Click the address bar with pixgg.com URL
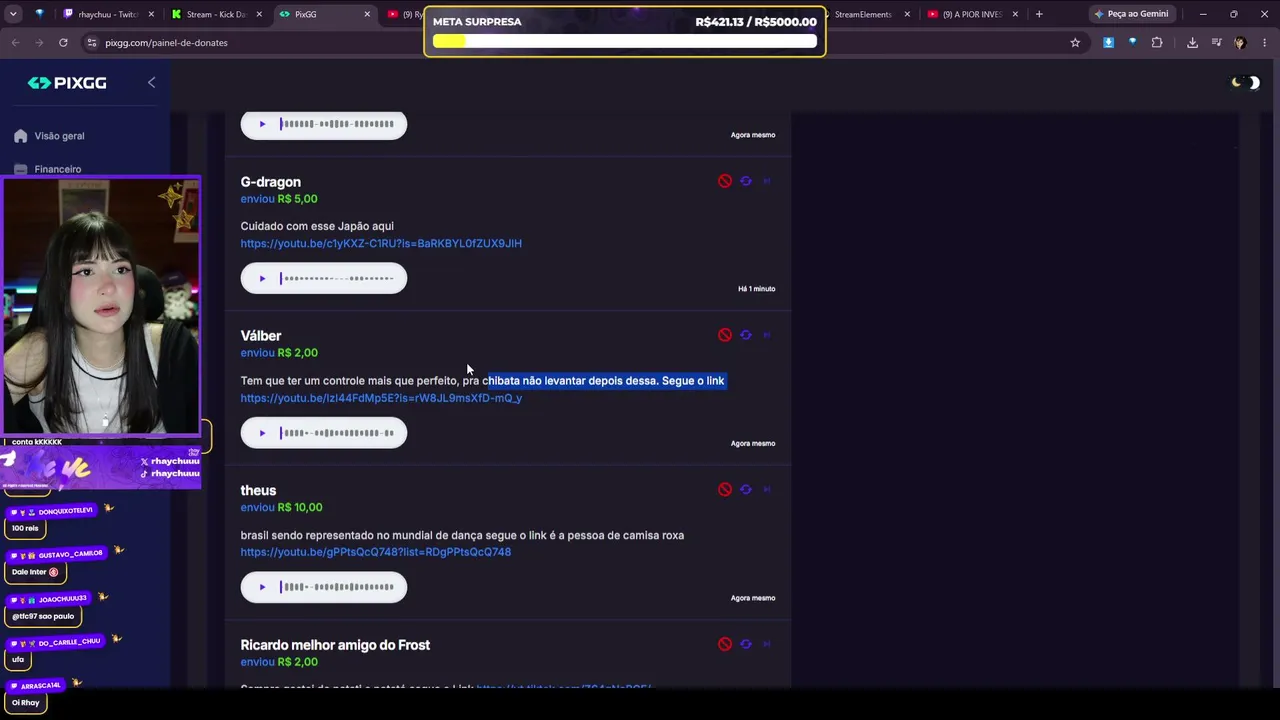1280x720 pixels. 580,43
